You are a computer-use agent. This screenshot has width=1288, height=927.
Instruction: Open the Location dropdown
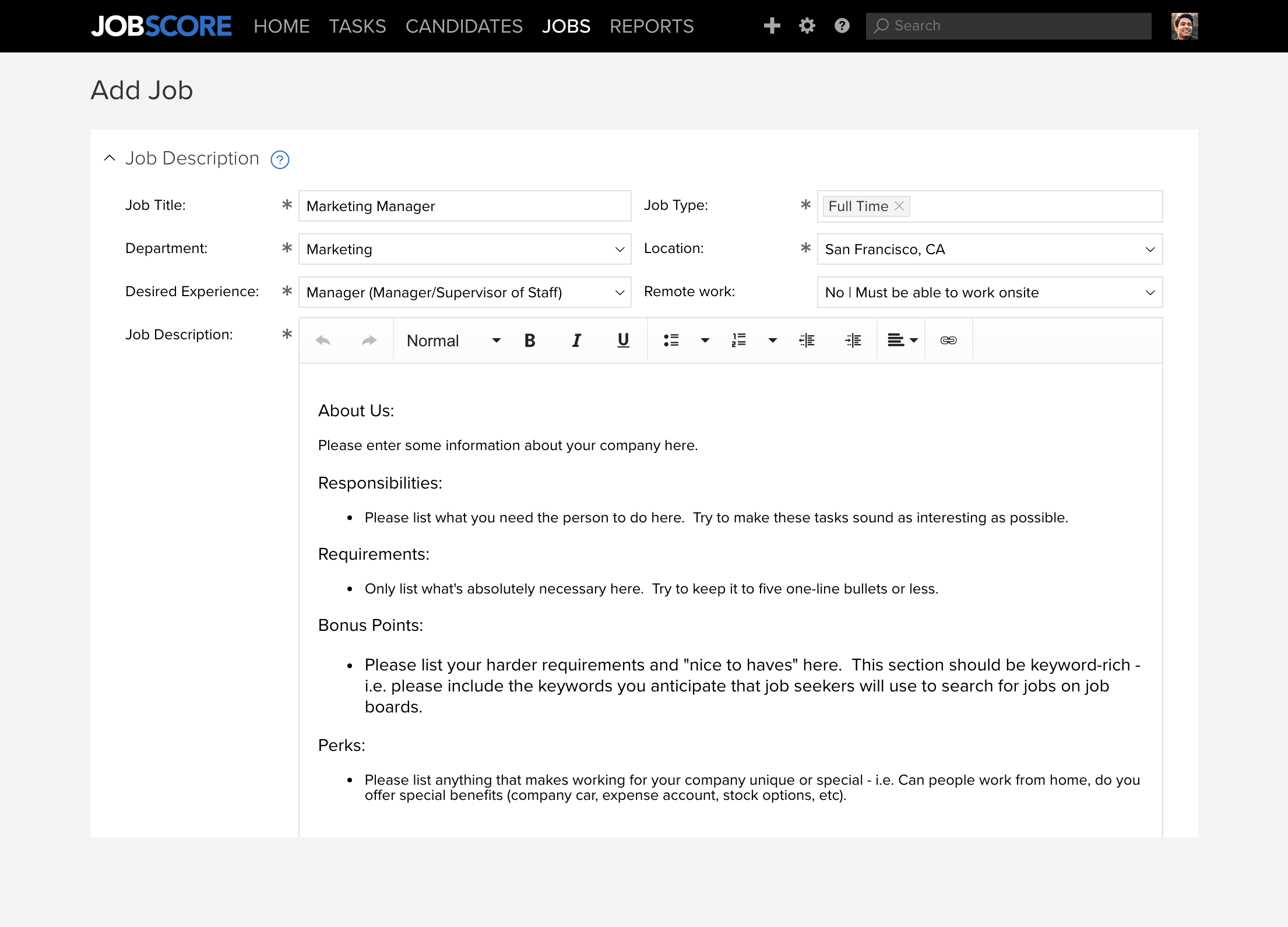990,249
